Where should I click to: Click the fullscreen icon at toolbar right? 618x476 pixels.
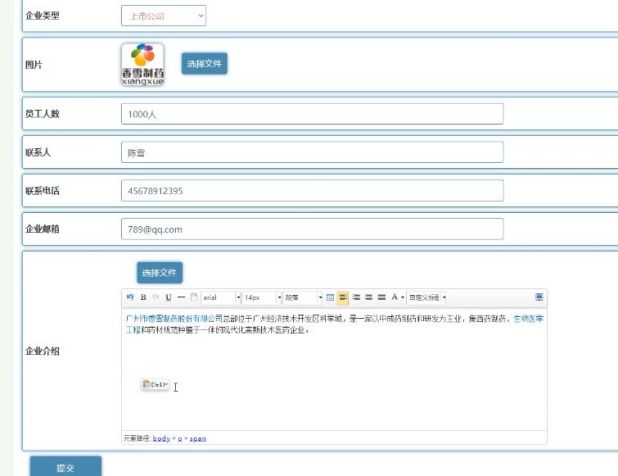[539, 297]
